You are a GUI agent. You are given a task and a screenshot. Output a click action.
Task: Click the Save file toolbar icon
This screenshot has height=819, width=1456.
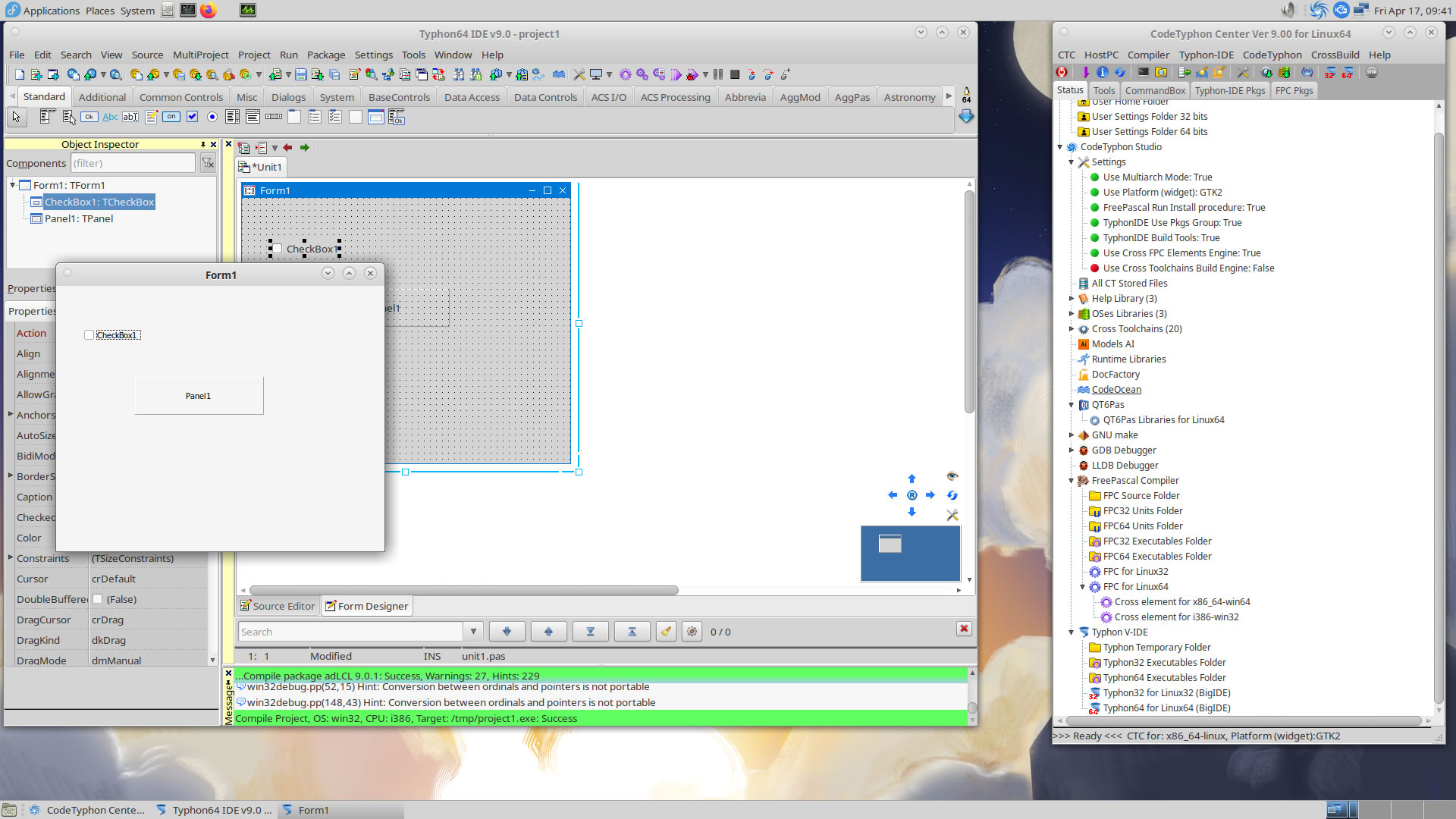(x=301, y=74)
